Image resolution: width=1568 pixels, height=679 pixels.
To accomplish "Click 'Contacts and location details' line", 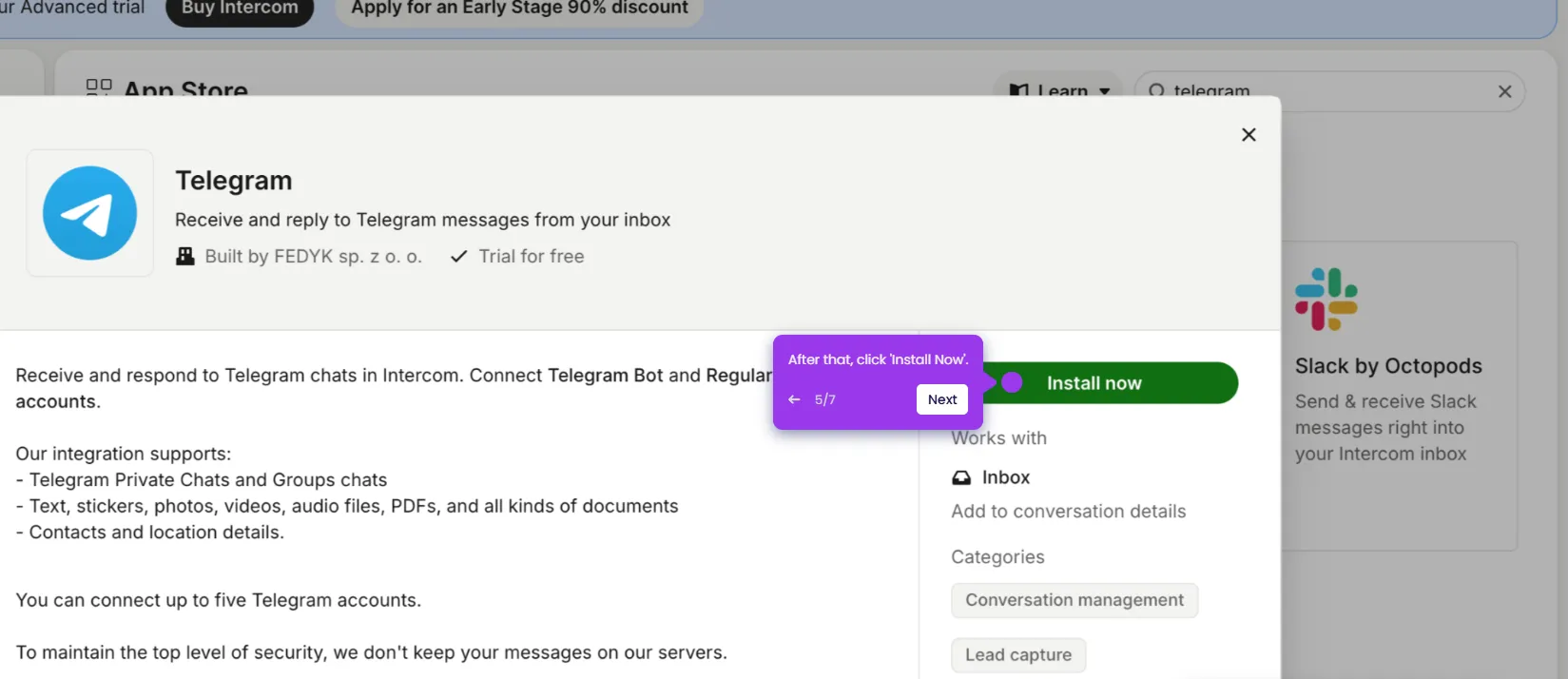I will (150, 533).
